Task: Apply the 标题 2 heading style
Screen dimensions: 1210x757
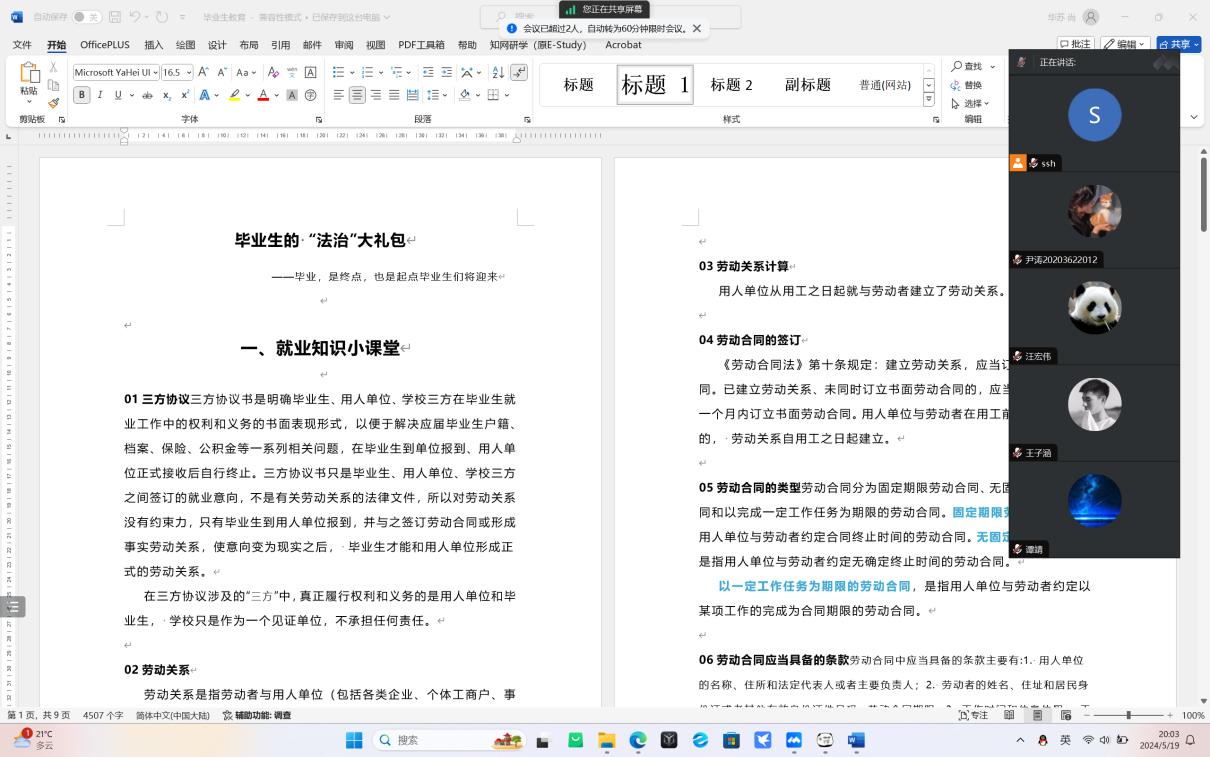Action: click(x=731, y=85)
